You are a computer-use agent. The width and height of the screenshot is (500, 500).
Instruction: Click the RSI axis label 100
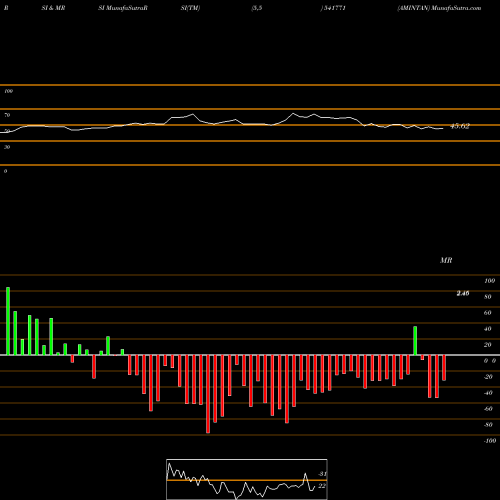tap(9, 91)
